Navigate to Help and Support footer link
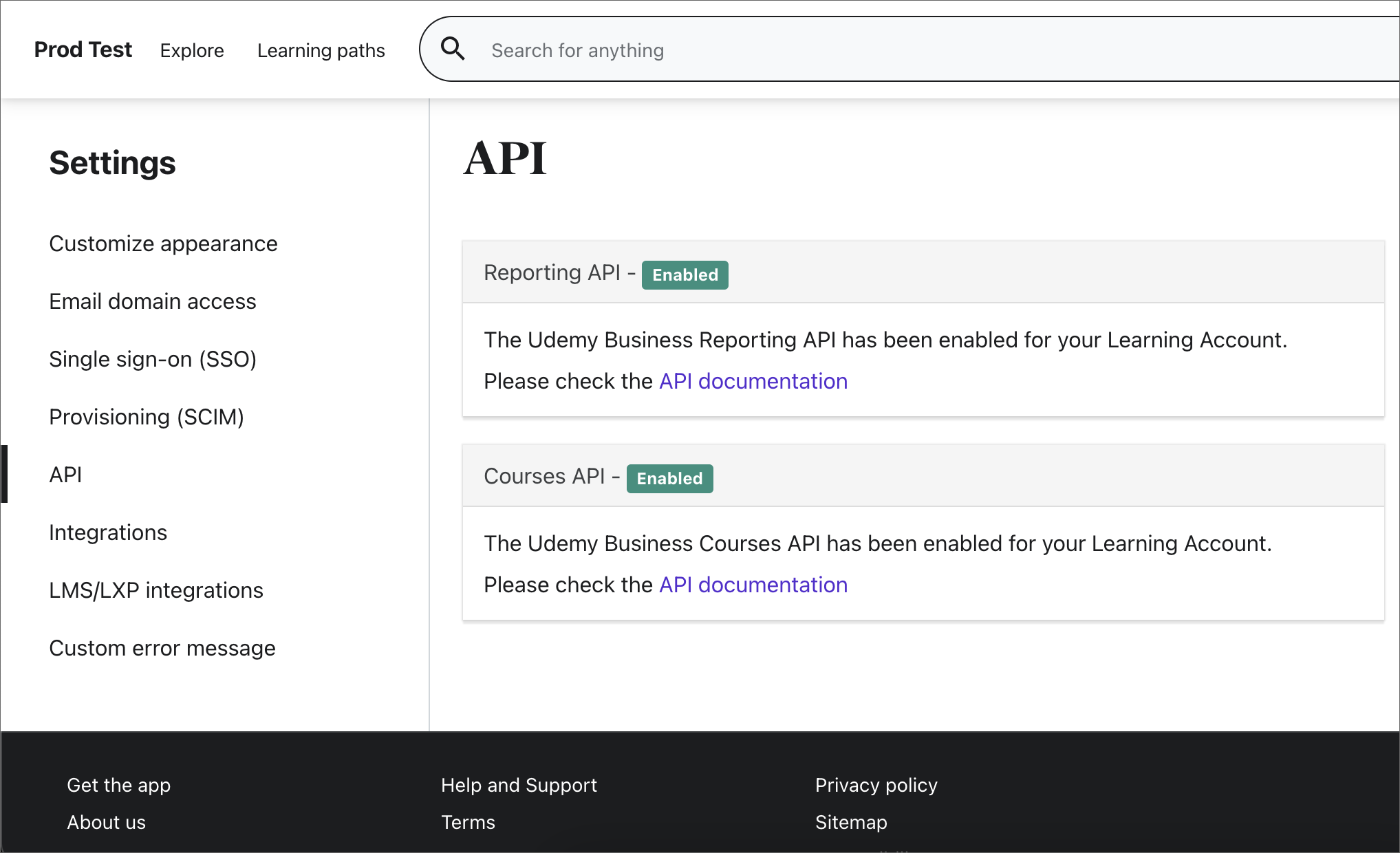 (x=519, y=785)
